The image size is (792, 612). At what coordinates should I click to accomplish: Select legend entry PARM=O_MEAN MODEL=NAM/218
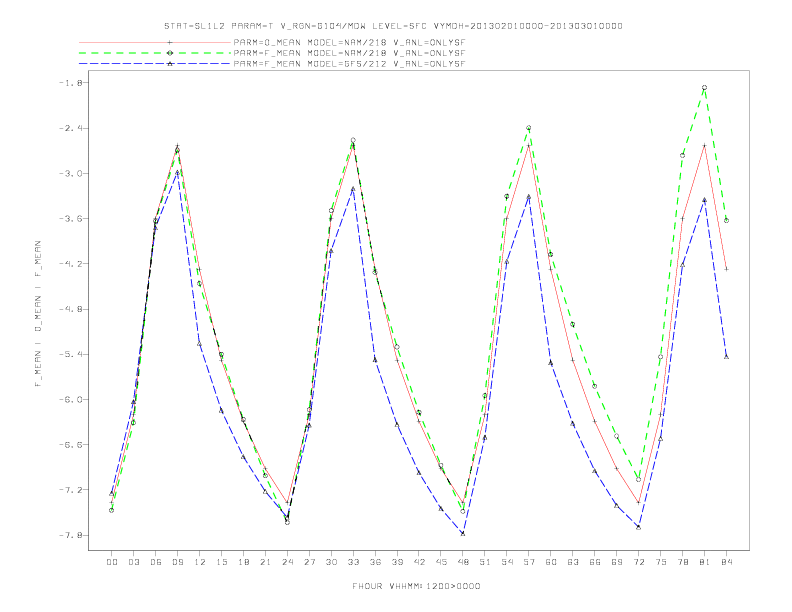[x=349, y=42]
